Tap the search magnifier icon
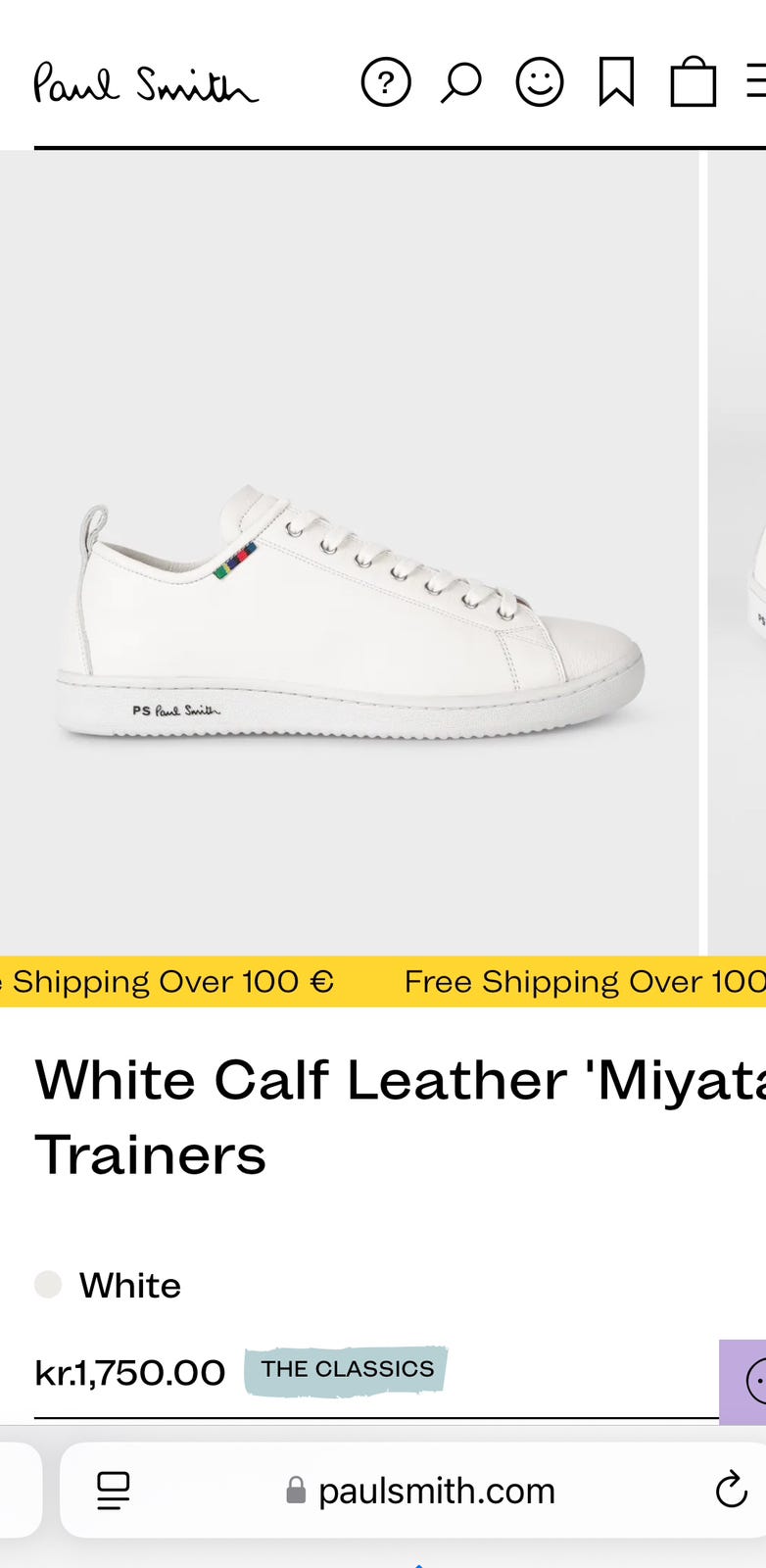 point(460,82)
